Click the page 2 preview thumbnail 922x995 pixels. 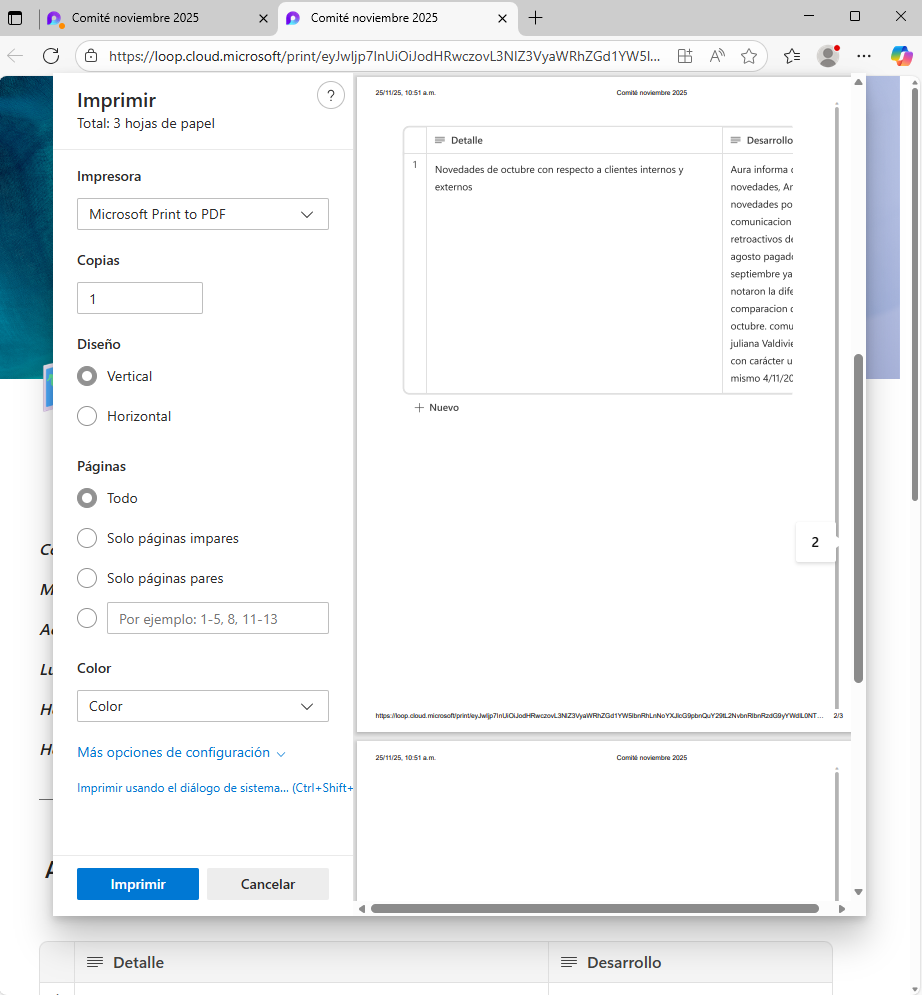pyautogui.click(x=603, y=404)
